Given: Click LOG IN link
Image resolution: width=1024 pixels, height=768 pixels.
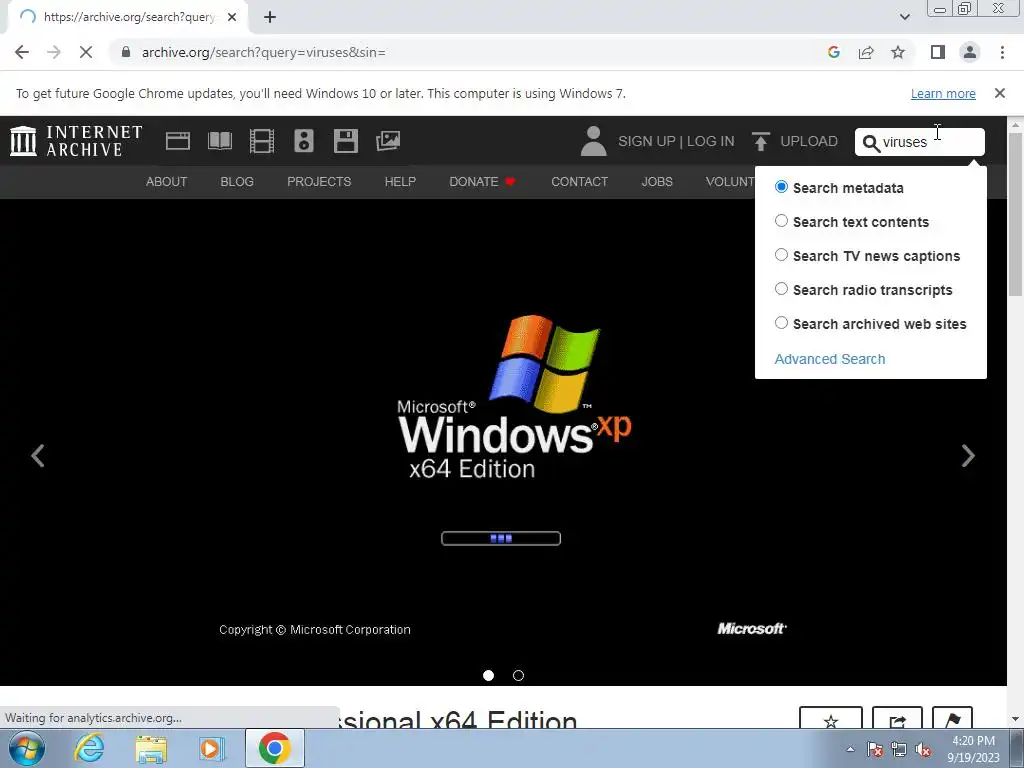Looking at the screenshot, I should 711,141.
